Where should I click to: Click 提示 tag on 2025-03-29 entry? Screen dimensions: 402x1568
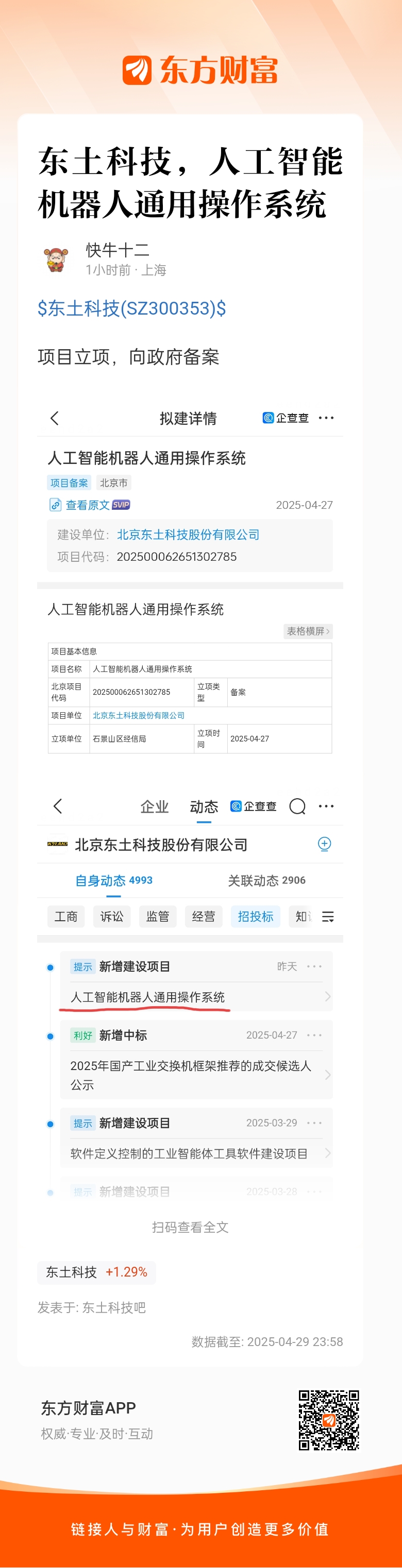click(83, 1123)
